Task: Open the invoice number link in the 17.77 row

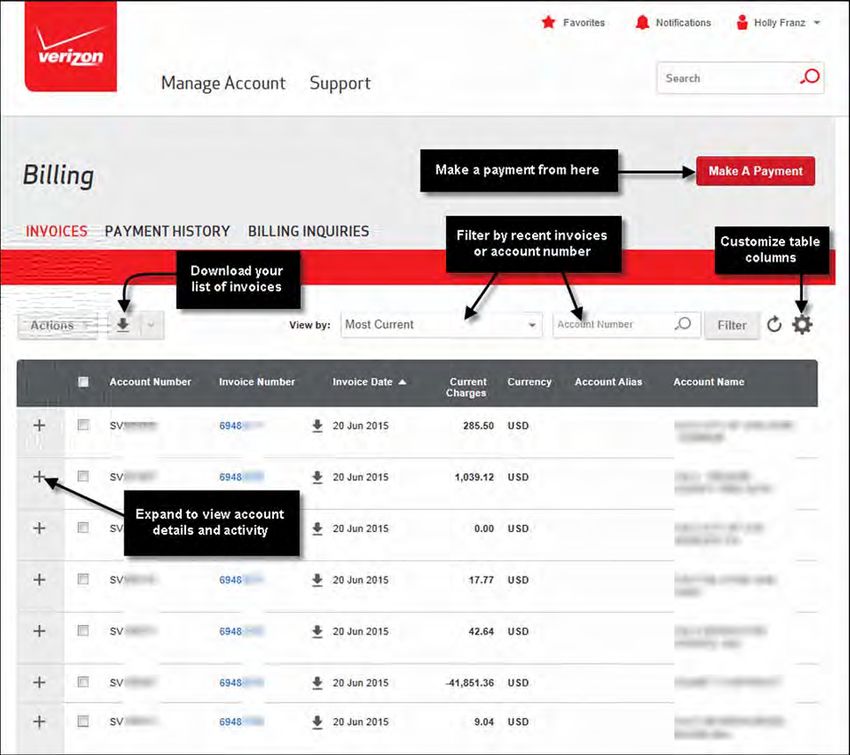Action: click(241, 580)
